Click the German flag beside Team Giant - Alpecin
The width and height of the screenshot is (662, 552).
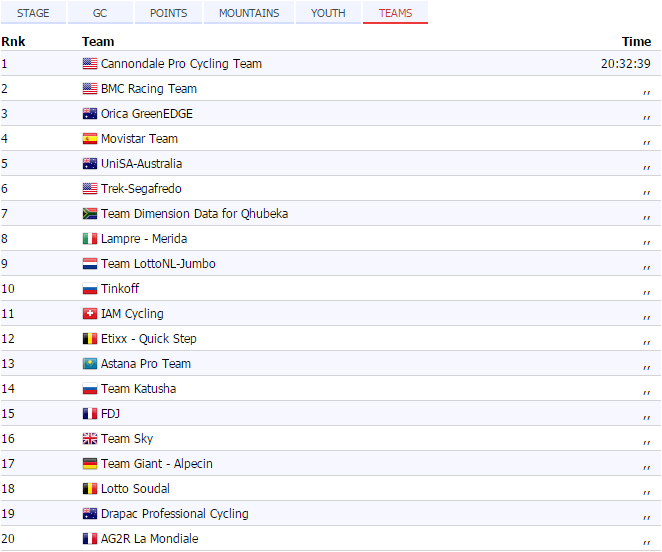coord(90,464)
